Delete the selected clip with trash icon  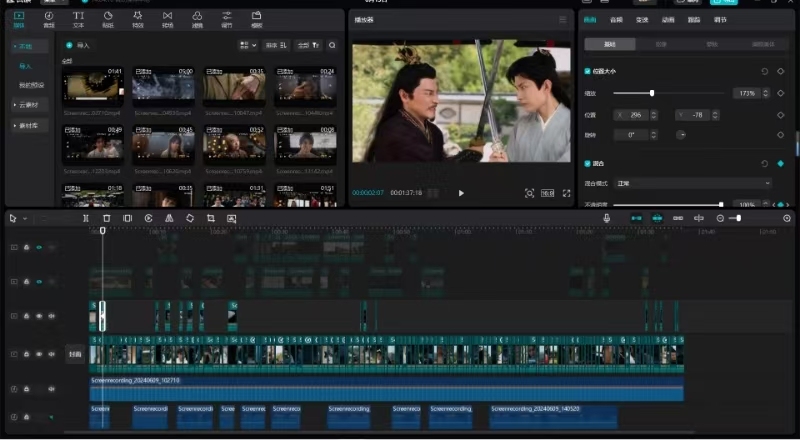[107, 218]
